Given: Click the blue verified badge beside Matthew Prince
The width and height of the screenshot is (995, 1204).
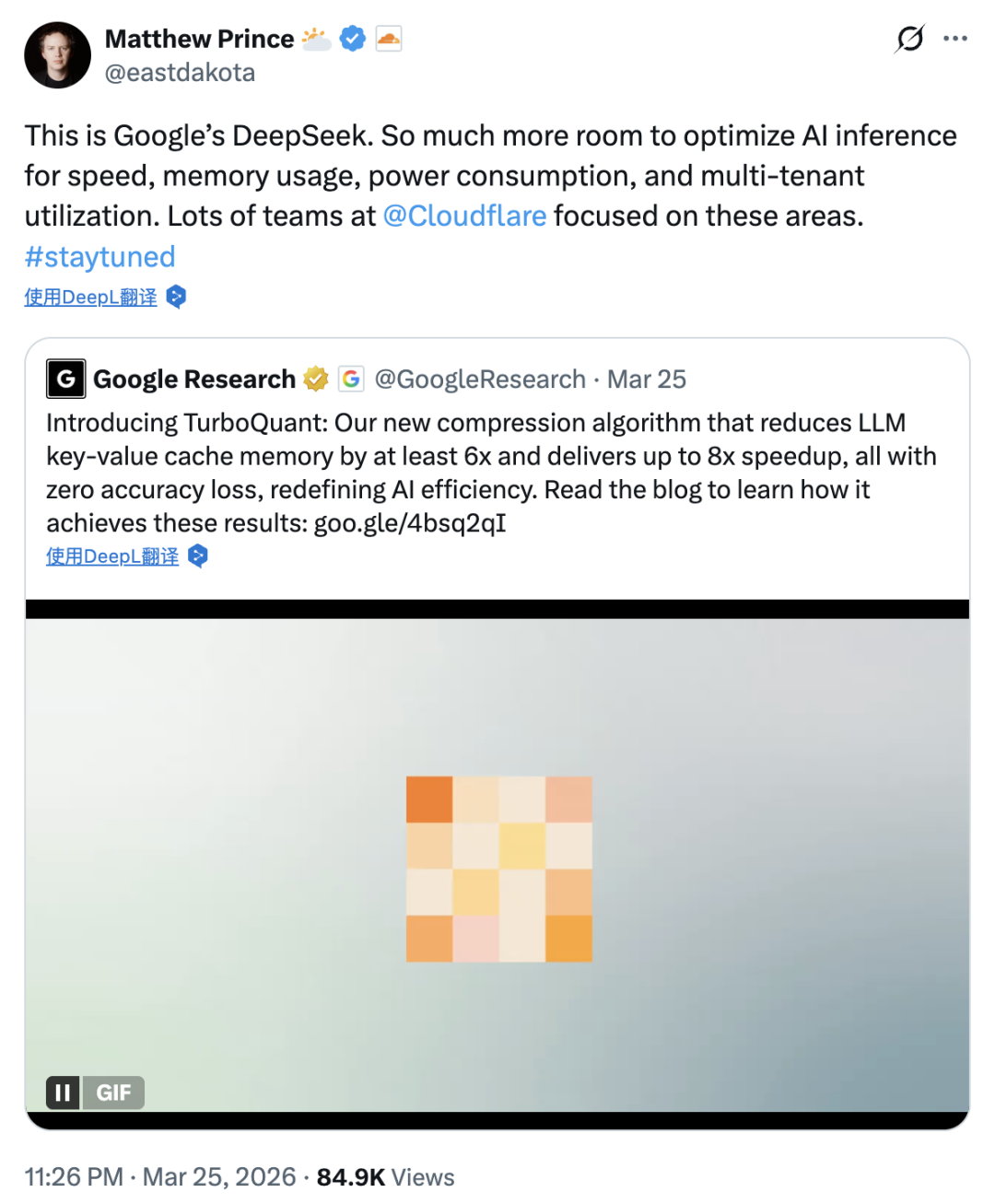Looking at the screenshot, I should [353, 39].
